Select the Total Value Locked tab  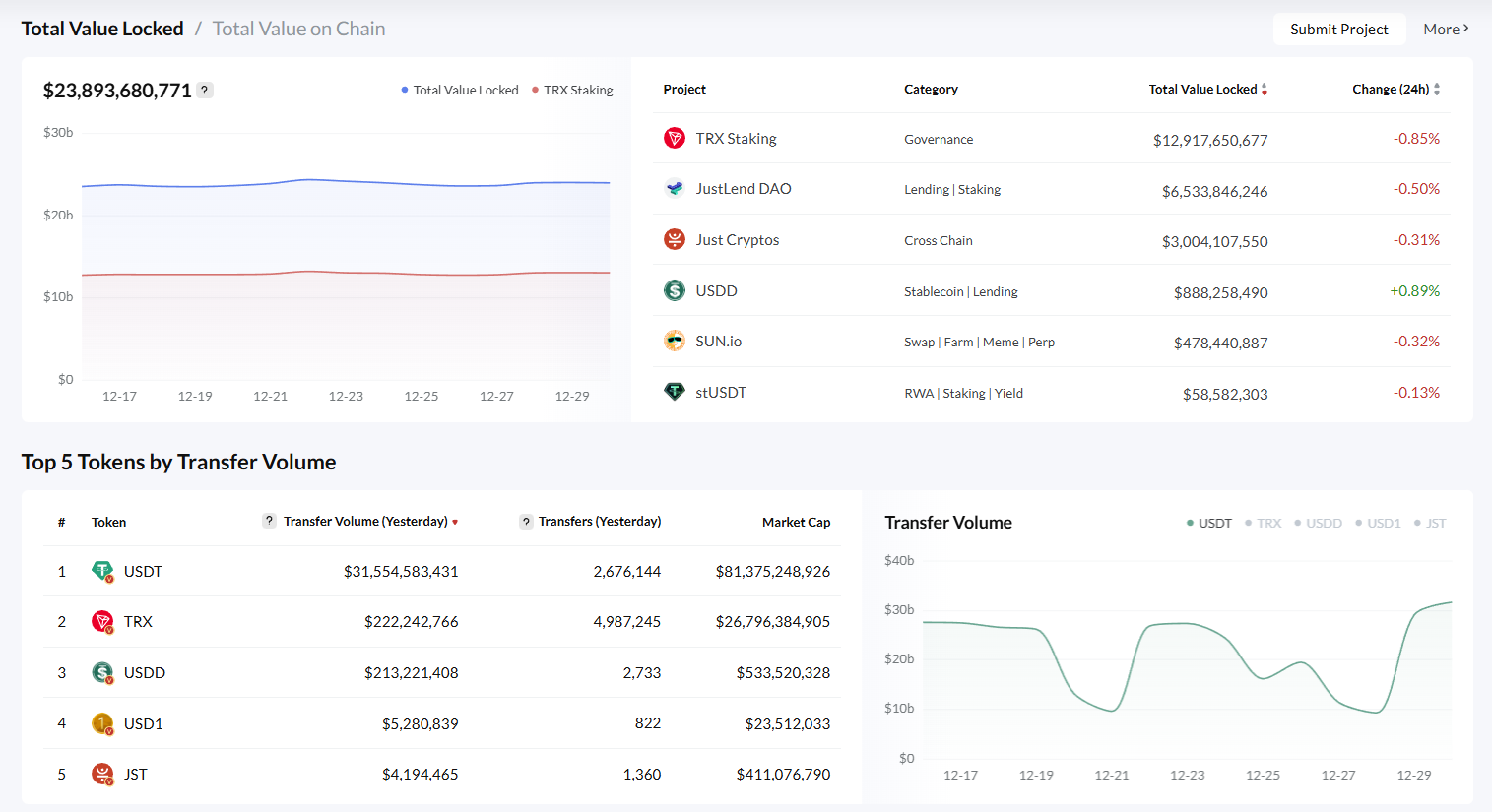pyautogui.click(x=102, y=29)
